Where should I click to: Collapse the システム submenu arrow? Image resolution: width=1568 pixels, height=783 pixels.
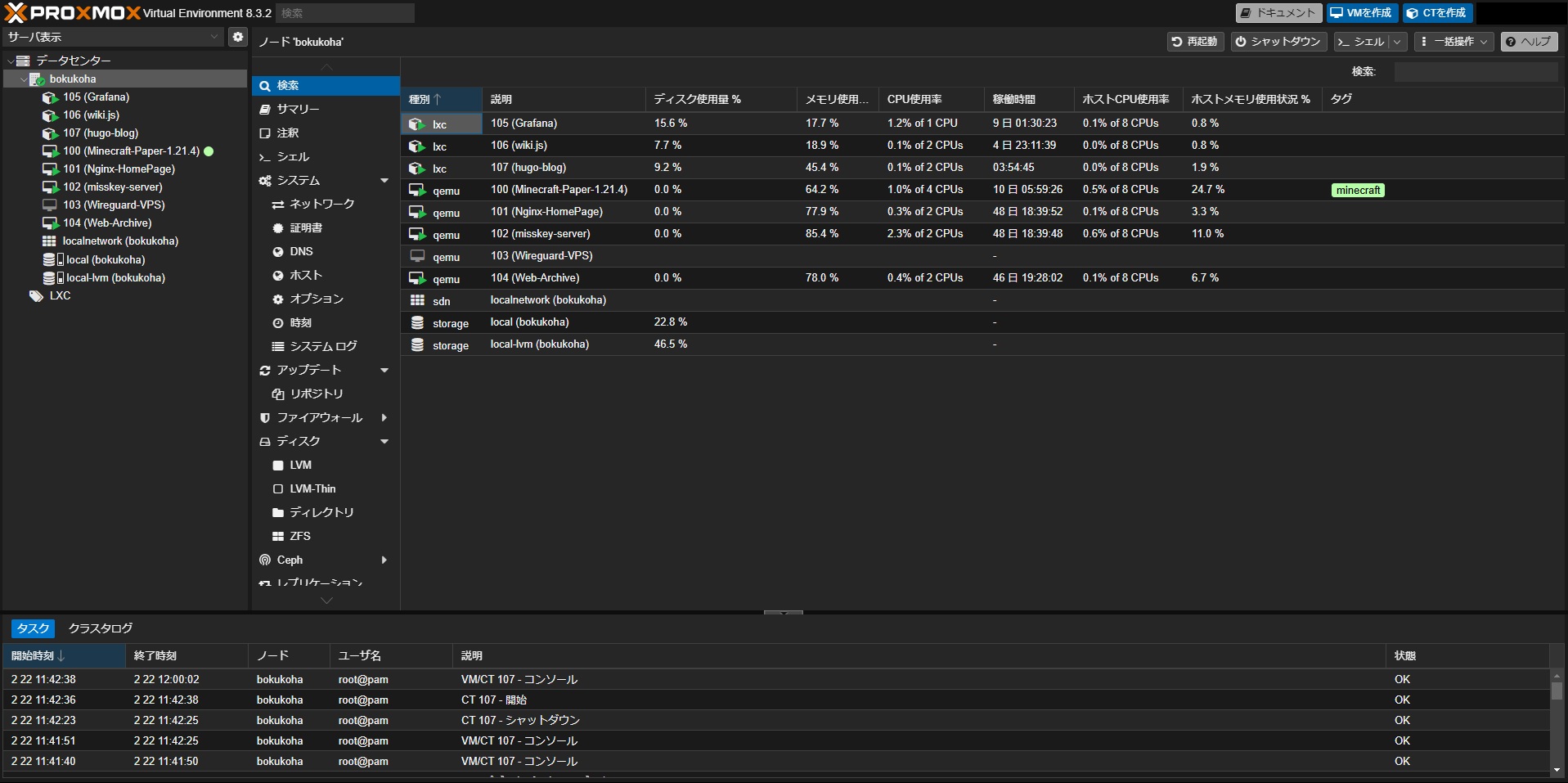point(384,181)
